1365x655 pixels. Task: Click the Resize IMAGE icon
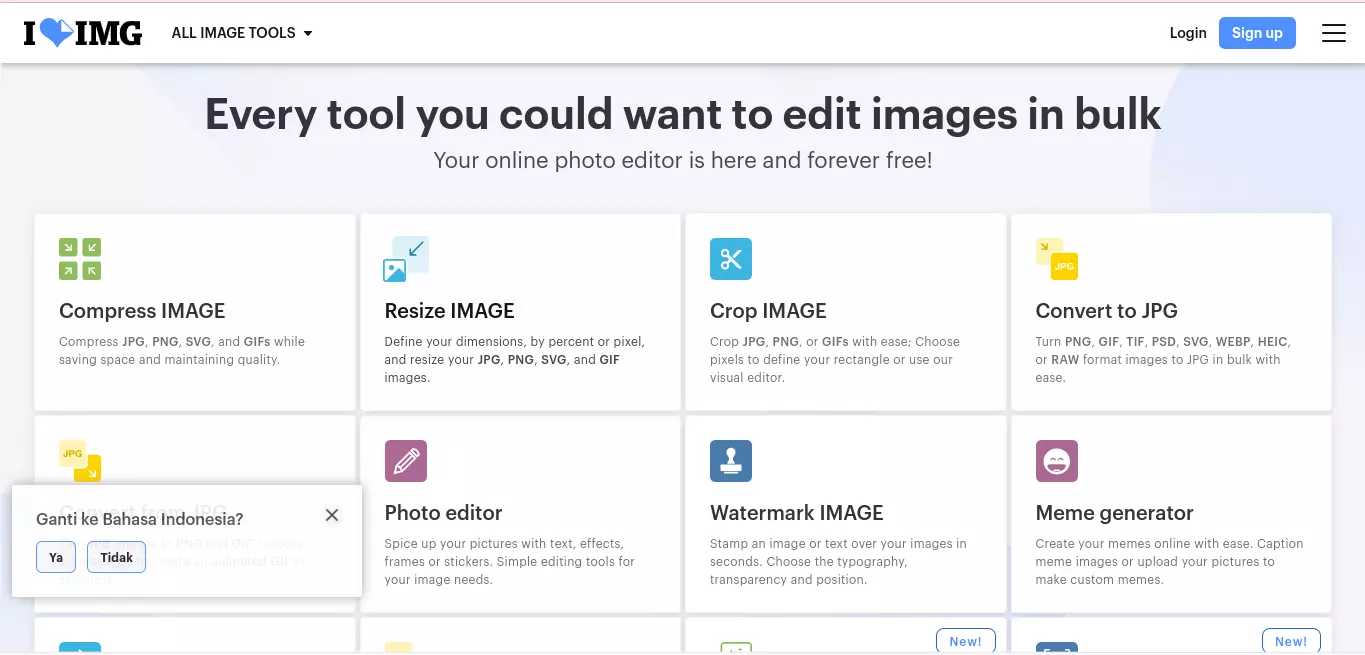pyautogui.click(x=406, y=259)
